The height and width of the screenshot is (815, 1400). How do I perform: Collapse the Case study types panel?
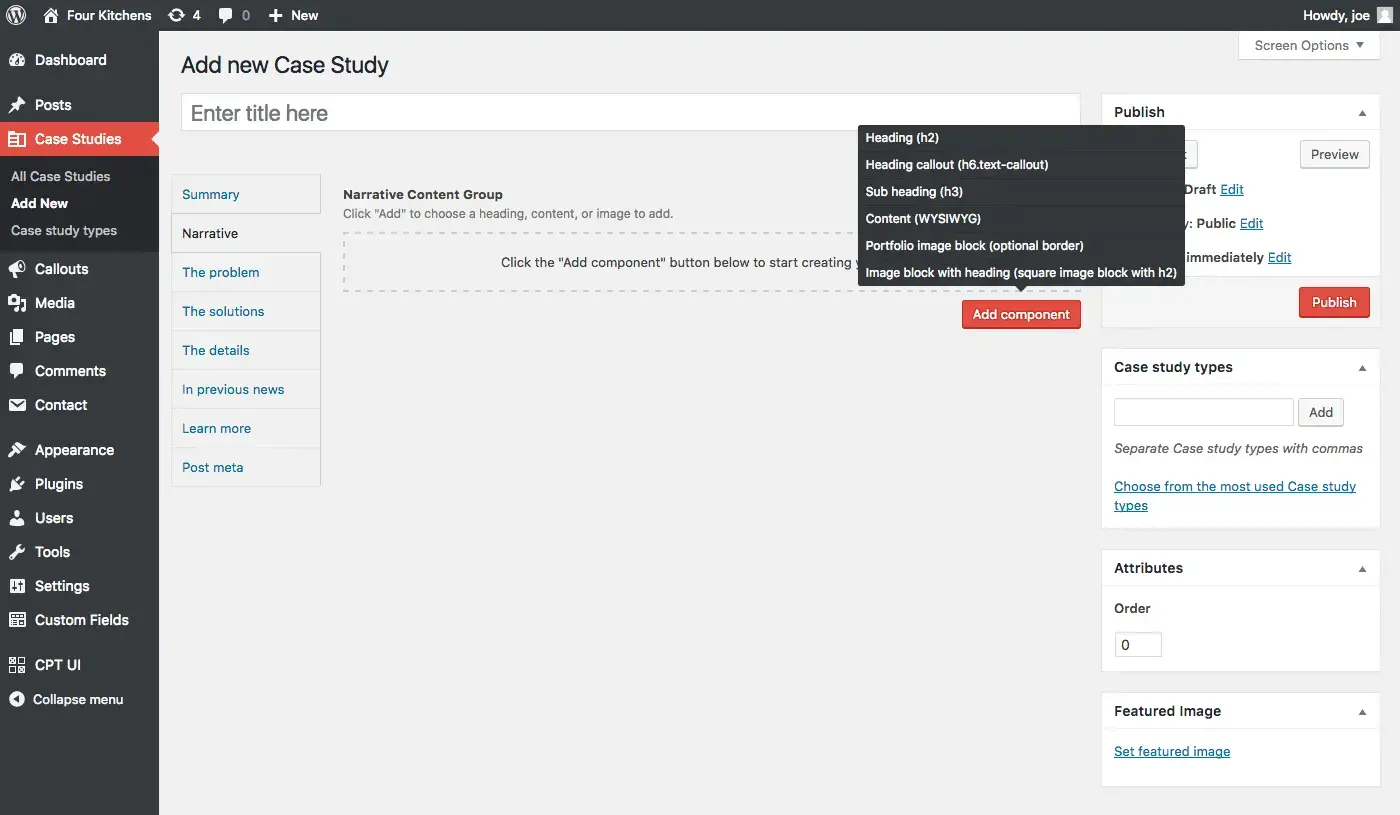point(1361,368)
